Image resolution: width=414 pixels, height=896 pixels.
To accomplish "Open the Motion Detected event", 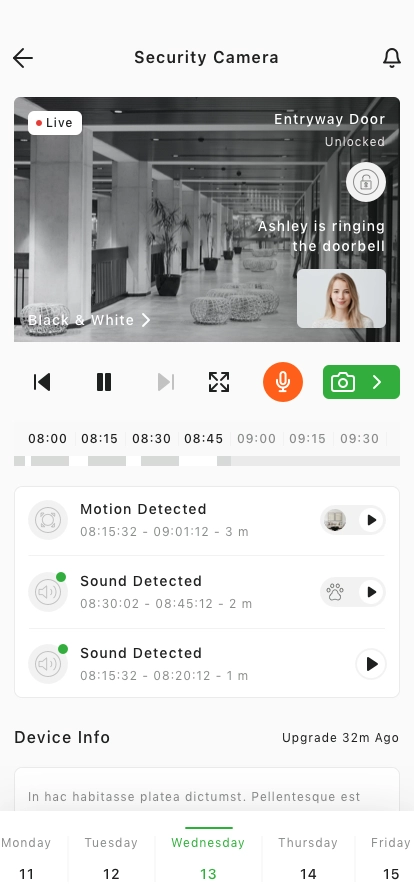I will coord(207,520).
